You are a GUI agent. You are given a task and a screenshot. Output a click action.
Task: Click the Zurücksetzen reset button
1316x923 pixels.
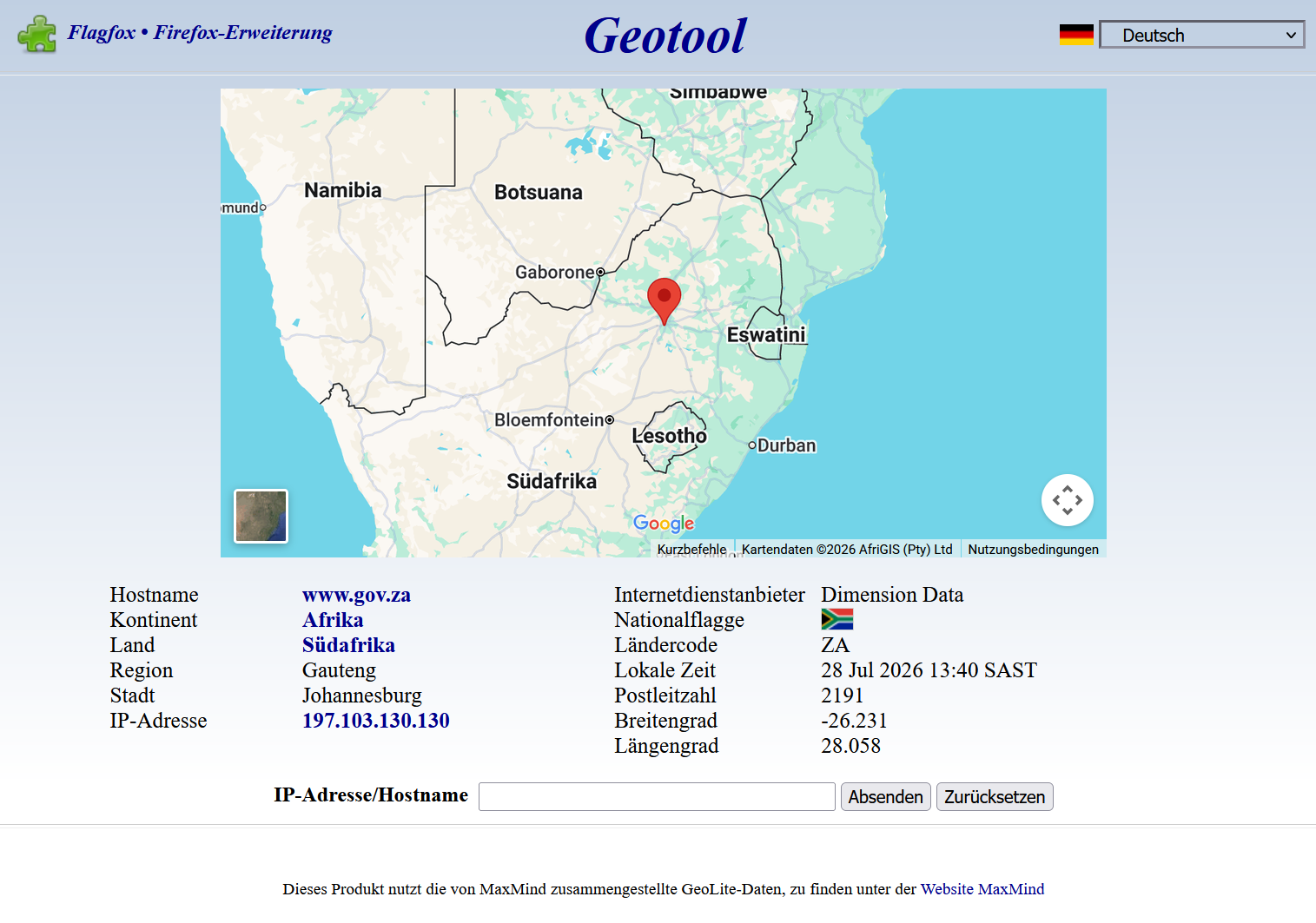995,796
